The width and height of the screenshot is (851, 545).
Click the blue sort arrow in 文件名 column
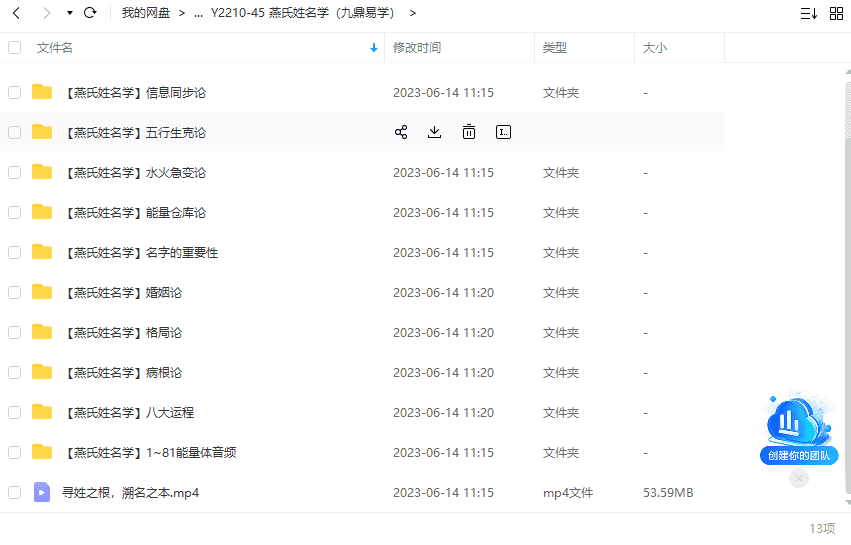(374, 48)
